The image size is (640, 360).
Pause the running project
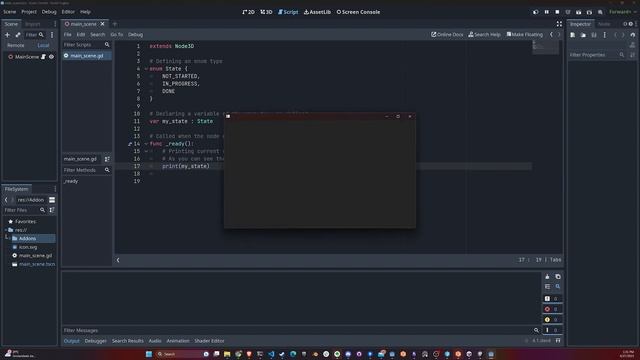547,12
